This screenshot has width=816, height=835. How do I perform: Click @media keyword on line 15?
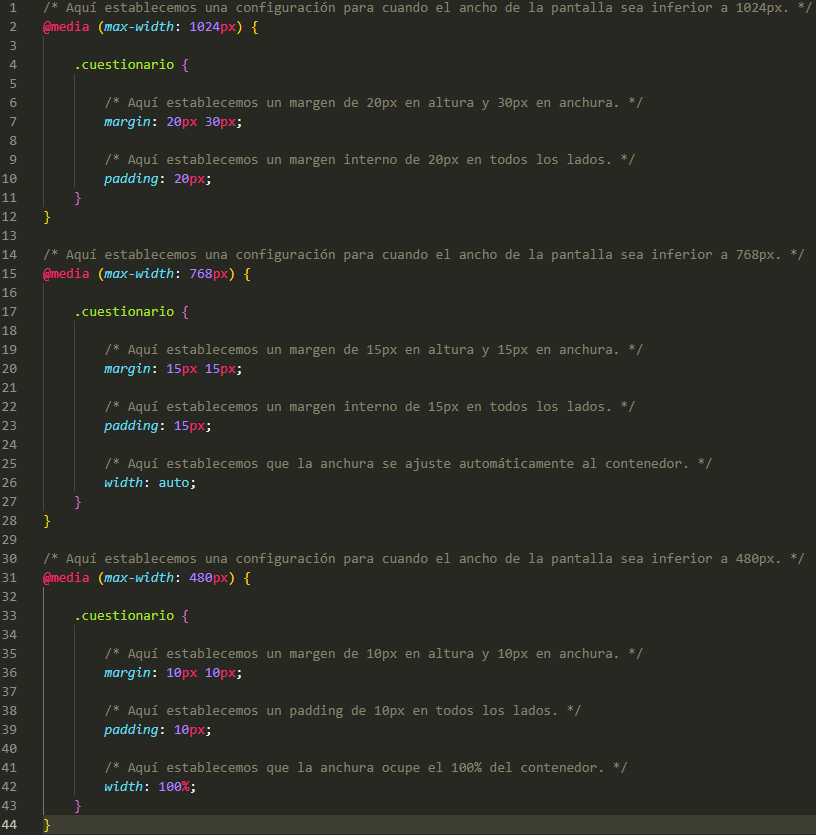[66, 274]
